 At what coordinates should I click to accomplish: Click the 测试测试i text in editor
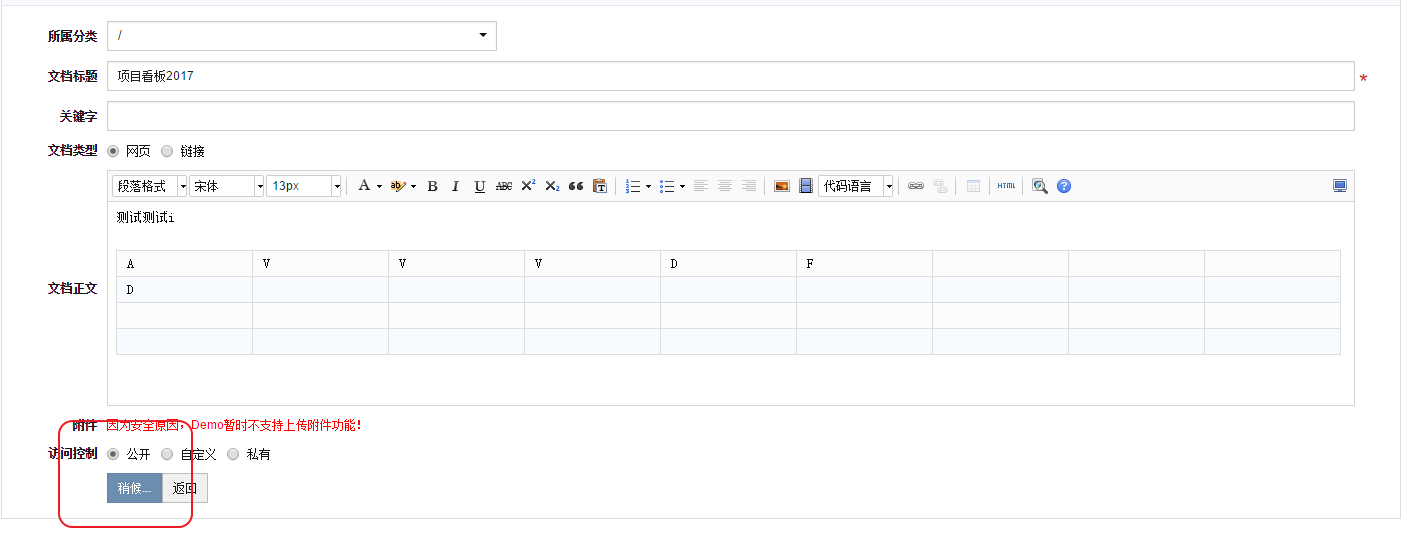tap(145, 217)
